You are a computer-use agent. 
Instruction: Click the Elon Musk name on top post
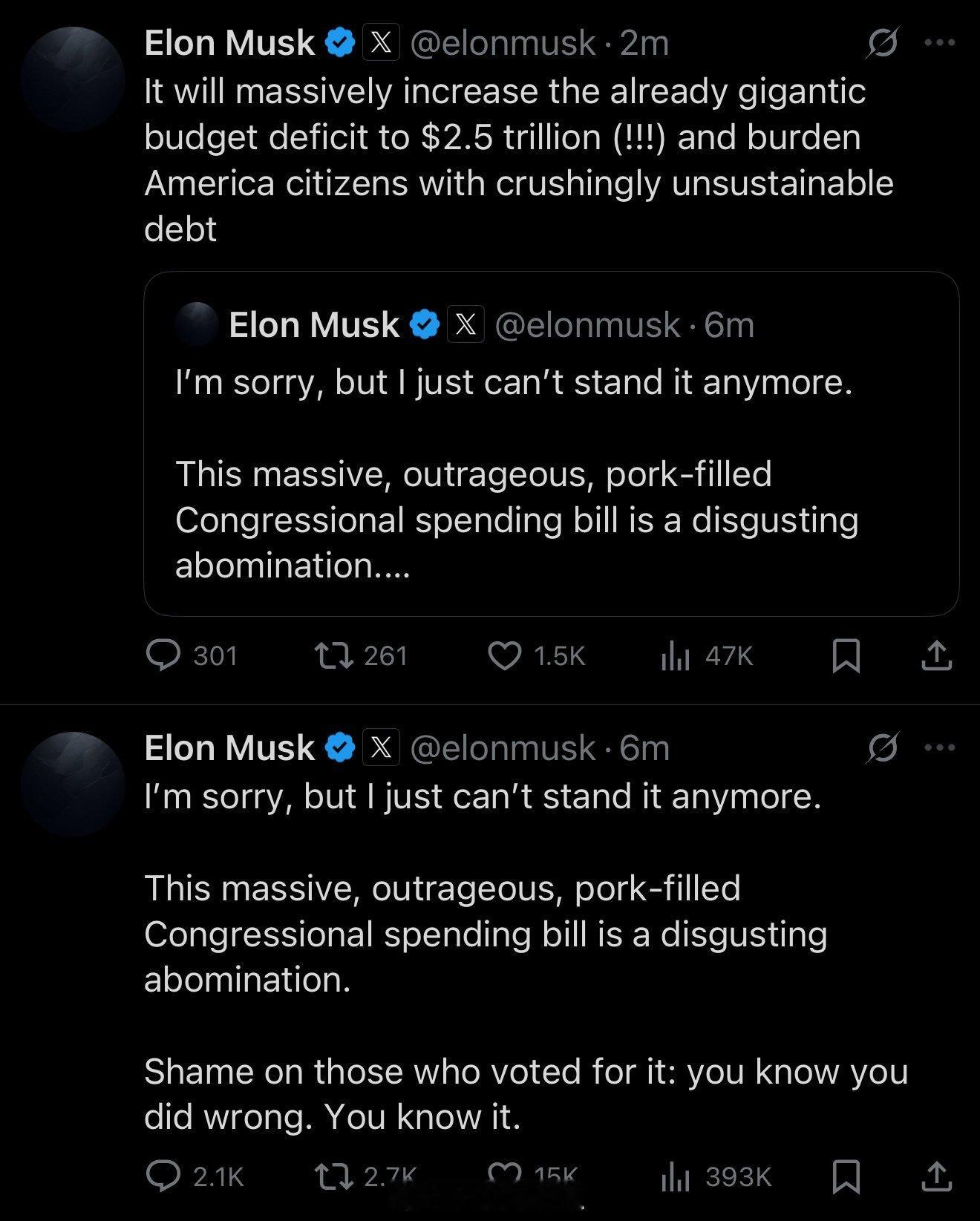pyautogui.click(x=229, y=42)
